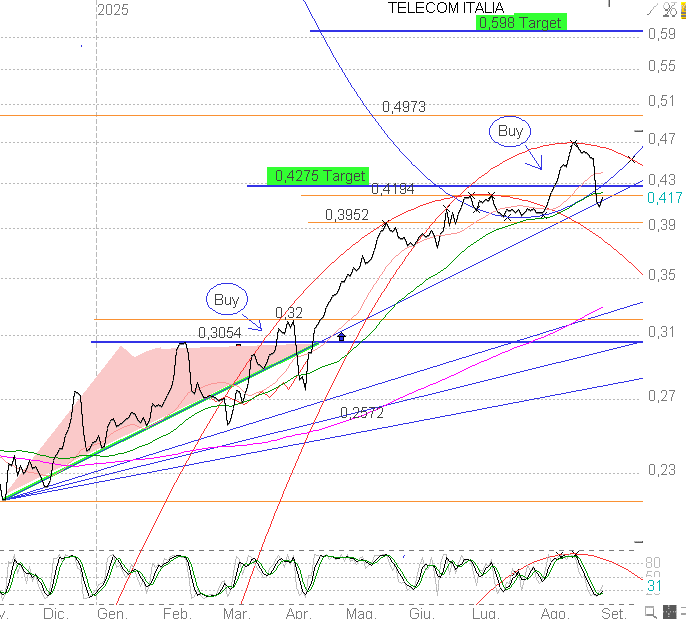Viewport: 686px width, 619px height.
Task: Select the 0,598 Target green label
Action: point(521,22)
